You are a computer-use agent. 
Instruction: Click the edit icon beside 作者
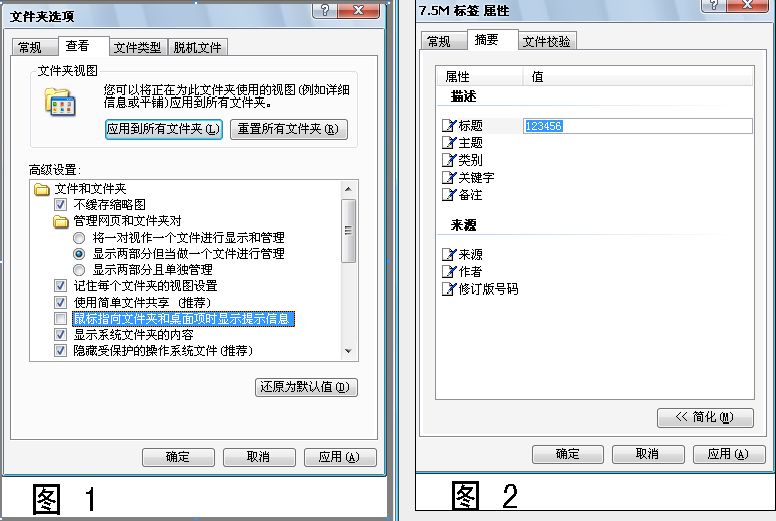[x=449, y=272]
